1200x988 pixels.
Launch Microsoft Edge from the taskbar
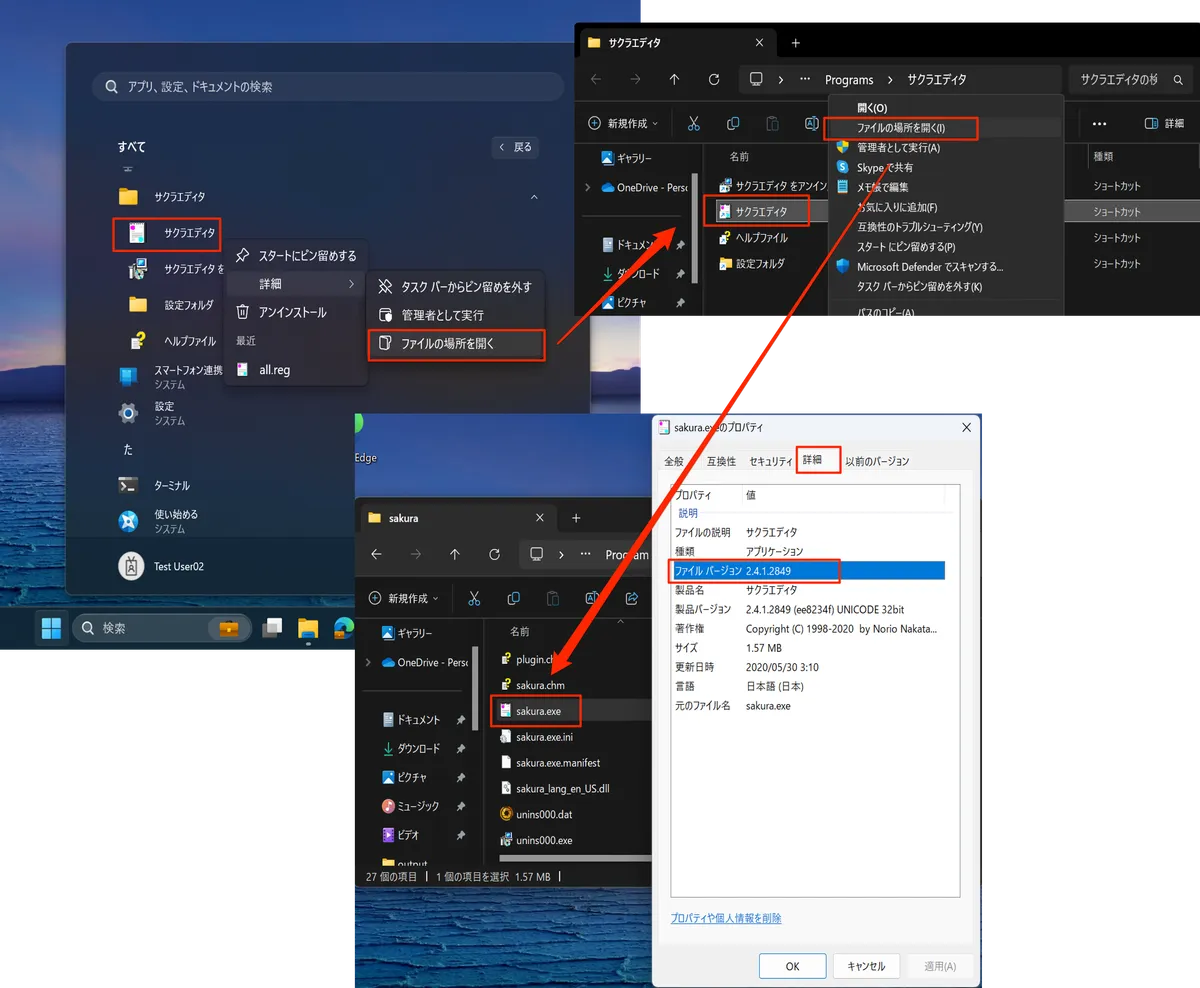click(343, 628)
